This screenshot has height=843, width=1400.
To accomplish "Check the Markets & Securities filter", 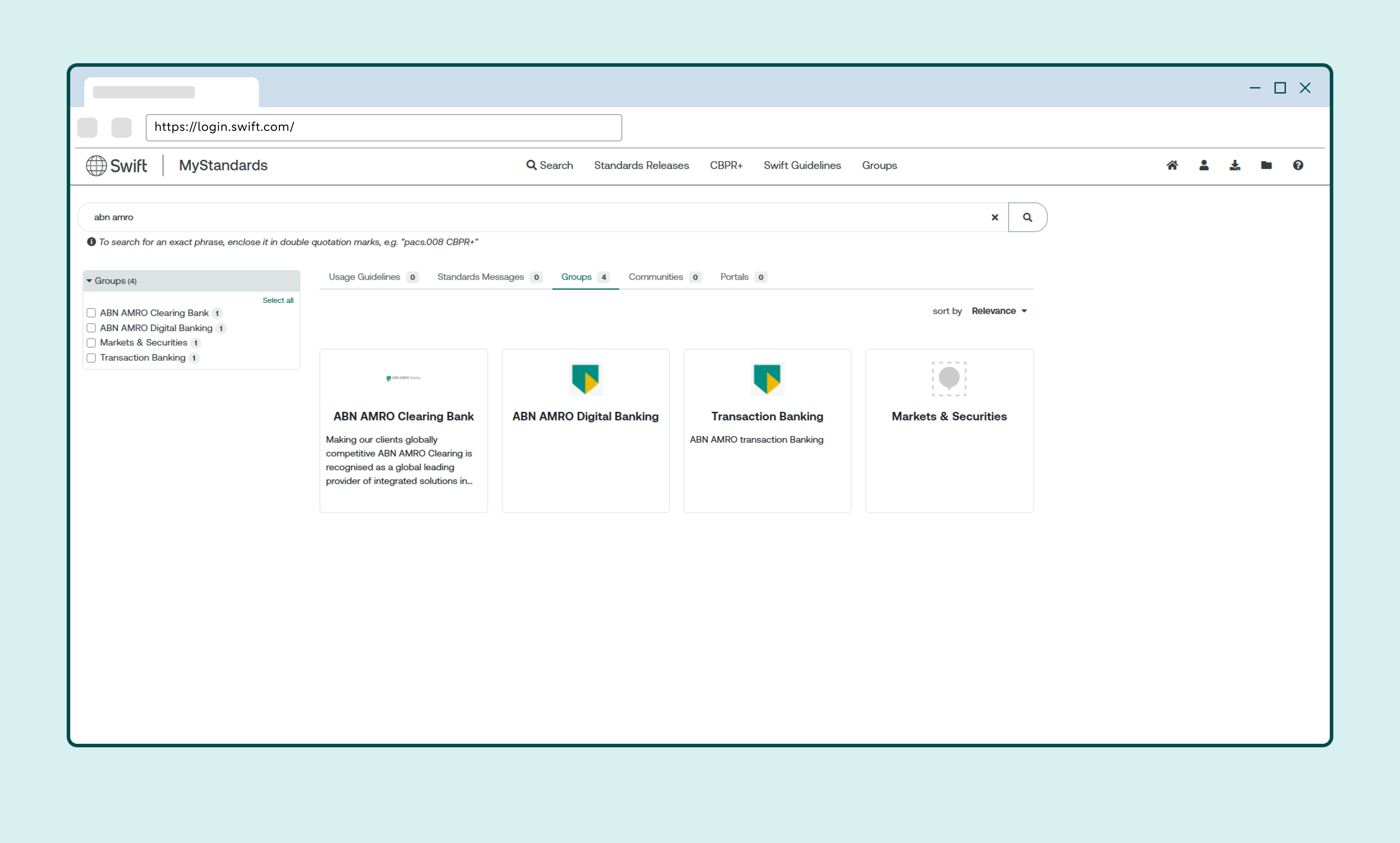I will (x=91, y=342).
